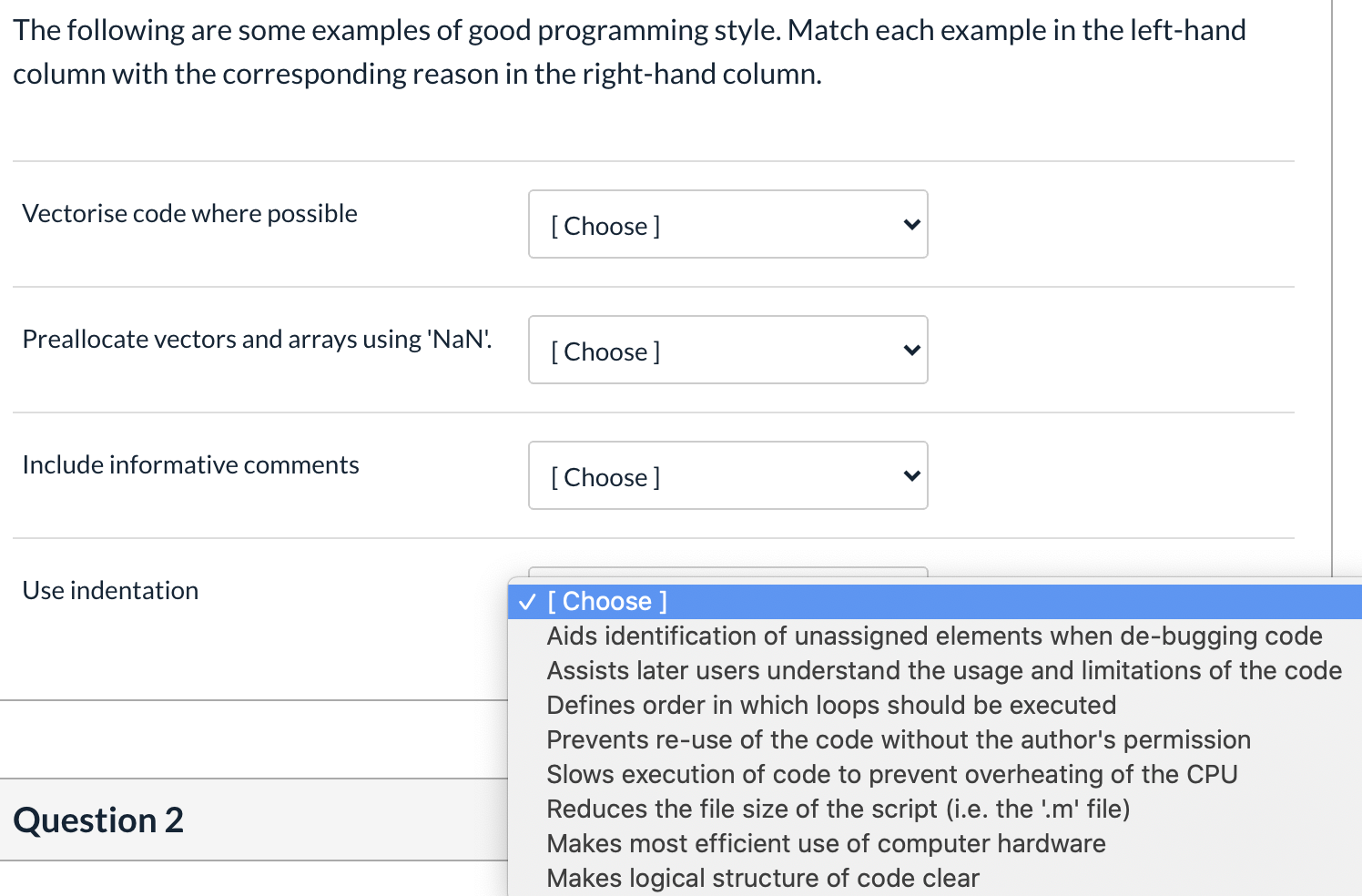Select 'Slows execution of code to prevent overheating'
Screen dimensions: 1362x896
pos(891,774)
